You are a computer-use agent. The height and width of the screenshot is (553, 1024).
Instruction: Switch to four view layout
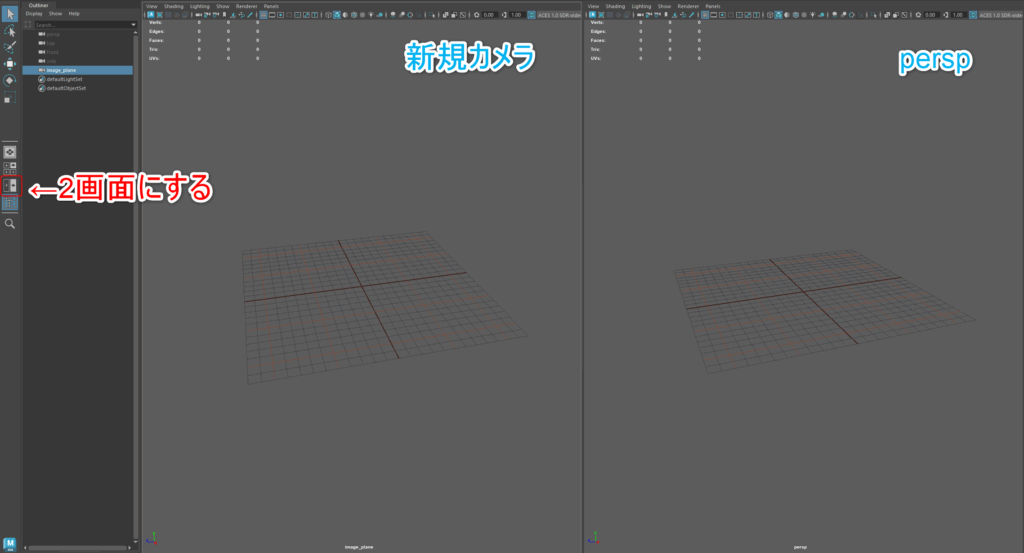click(10, 169)
